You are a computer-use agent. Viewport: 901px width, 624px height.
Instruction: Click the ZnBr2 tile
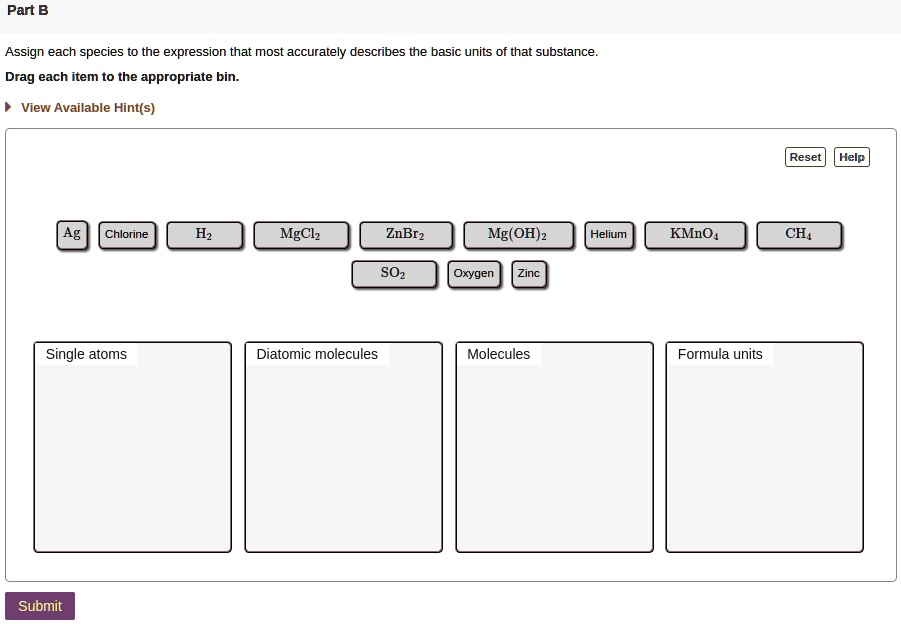tap(406, 234)
